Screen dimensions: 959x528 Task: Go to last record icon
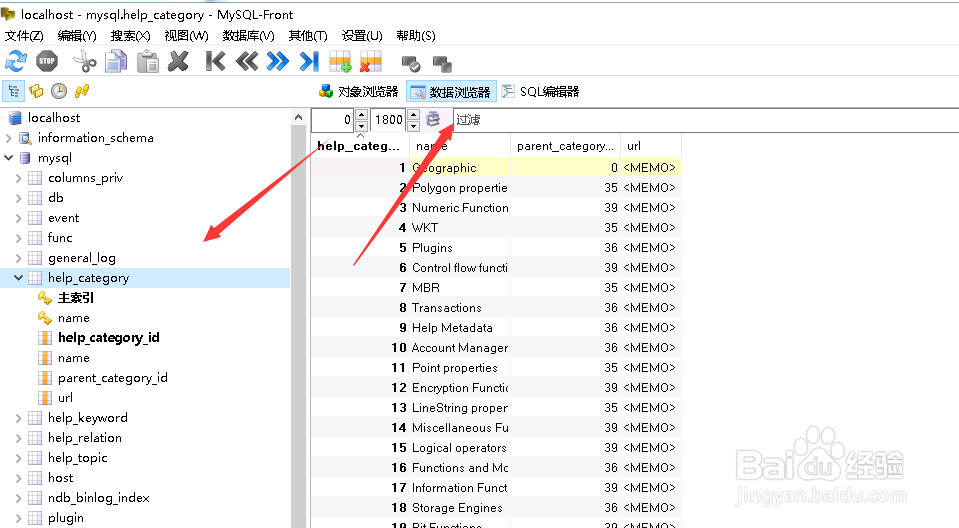309,61
